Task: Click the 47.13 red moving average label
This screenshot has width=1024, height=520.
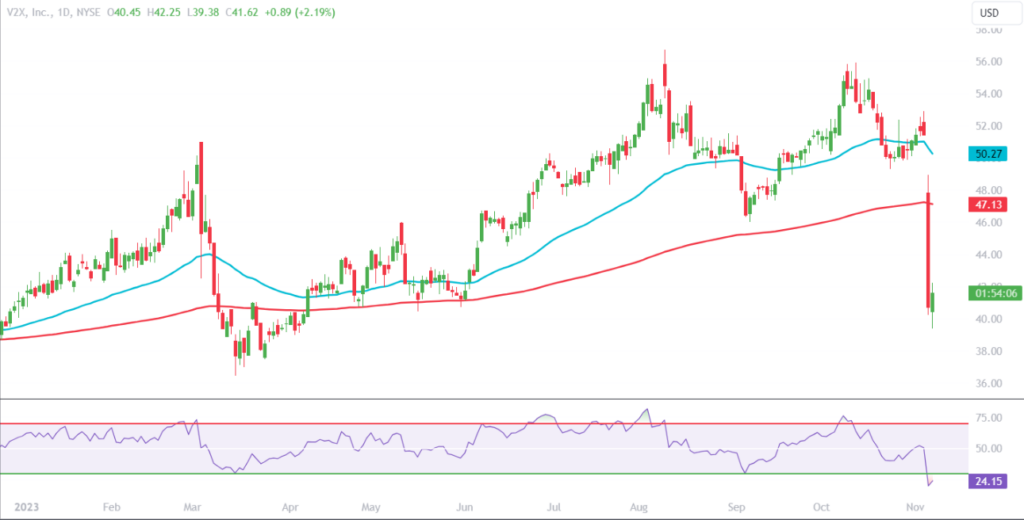Action: coord(987,205)
